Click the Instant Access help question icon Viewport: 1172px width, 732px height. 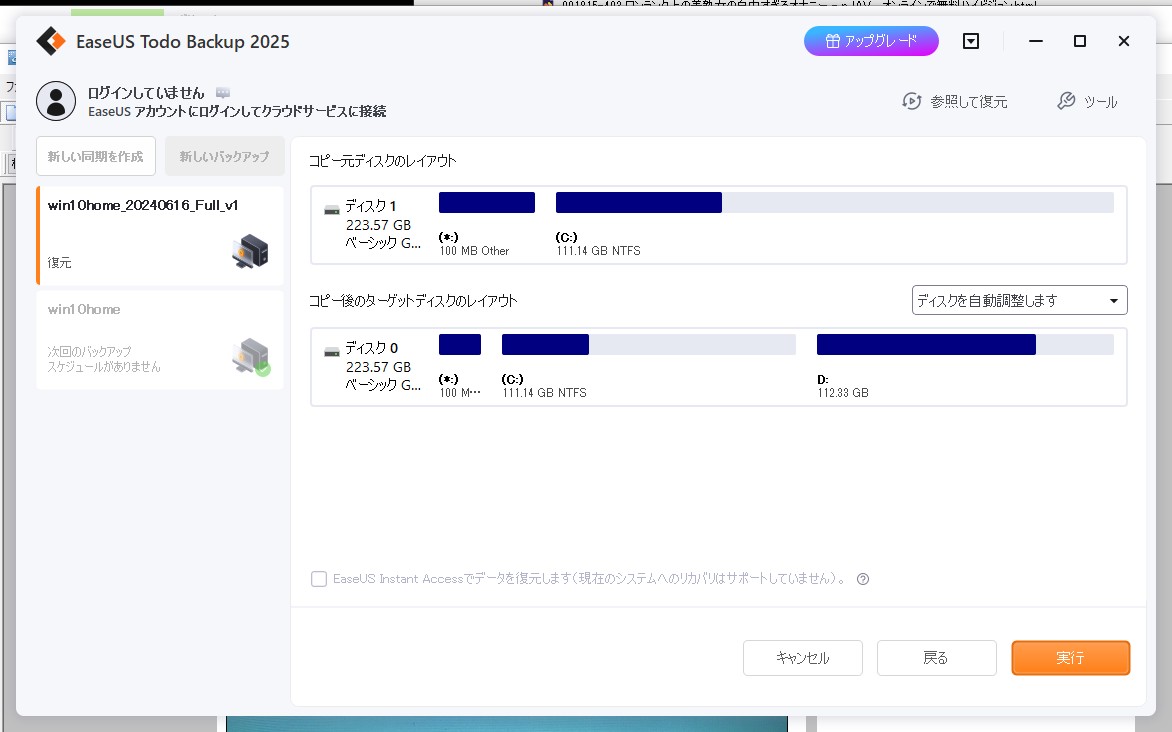coord(863,579)
